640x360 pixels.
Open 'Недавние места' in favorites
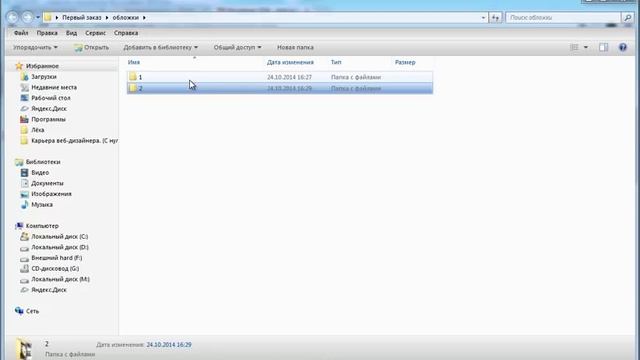click(x=54, y=87)
